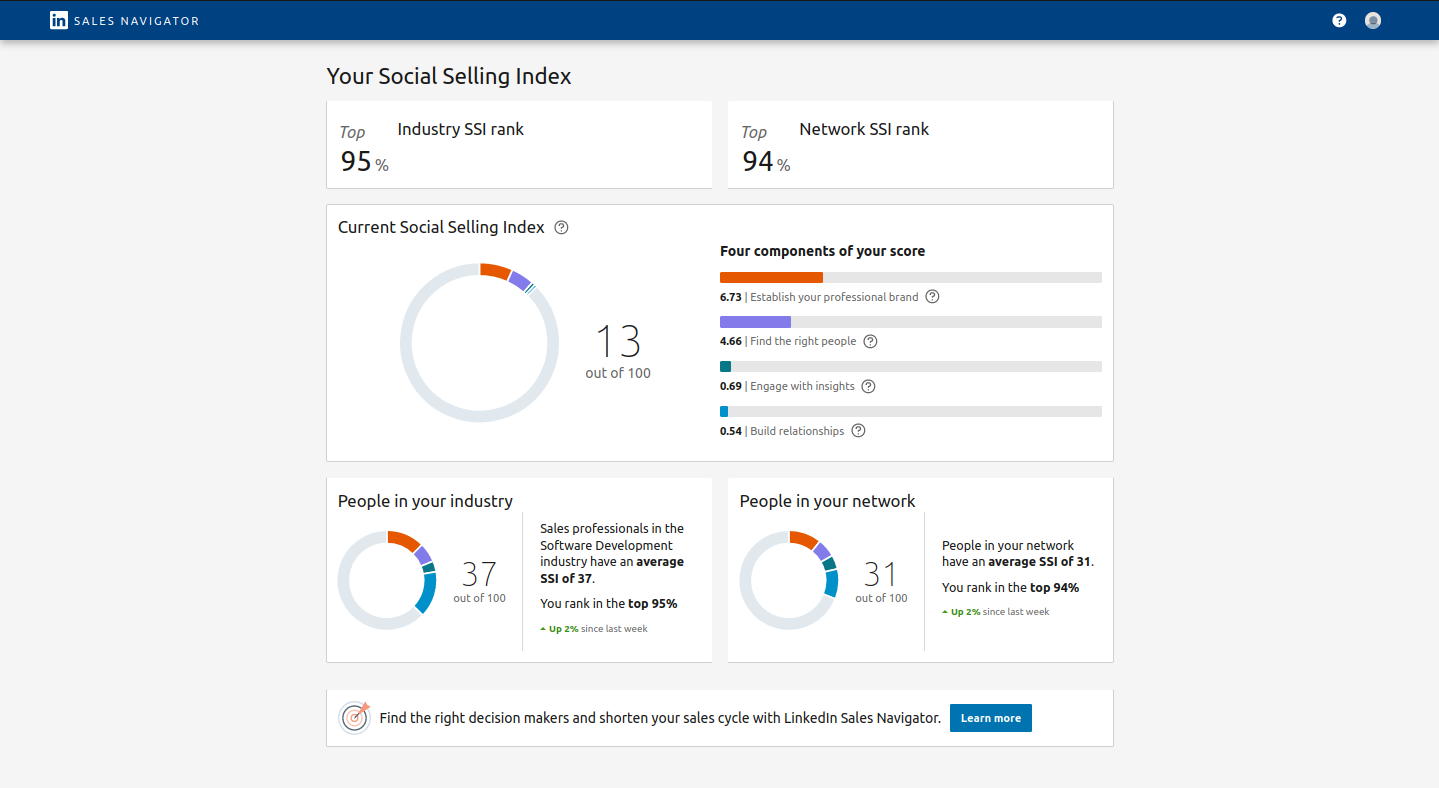Open help for Build relationships

click(858, 431)
